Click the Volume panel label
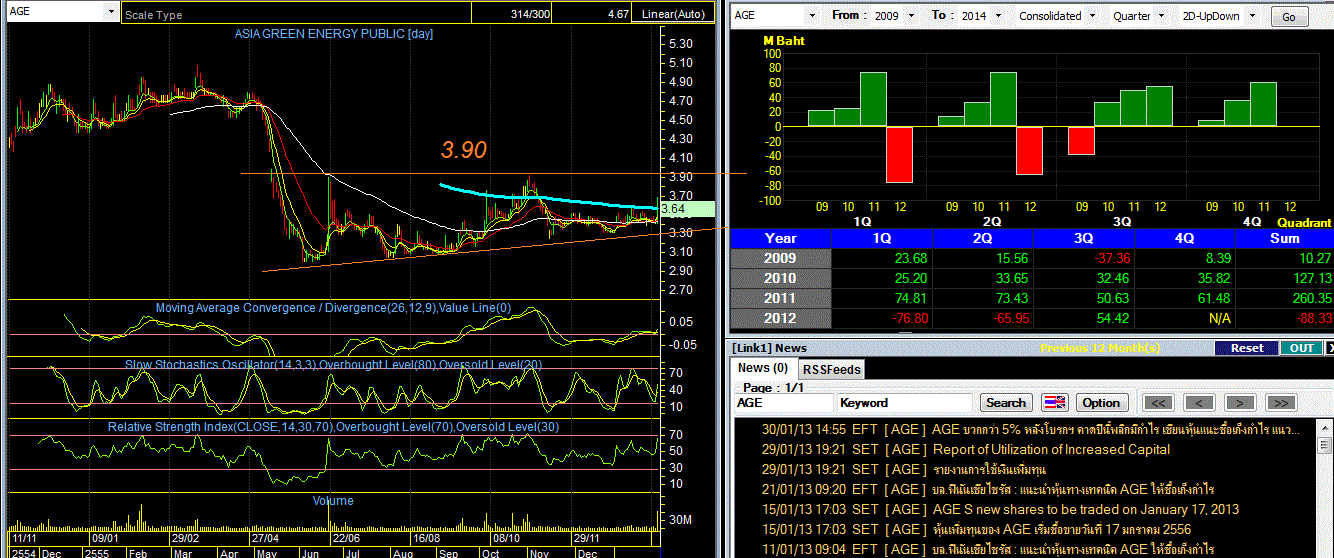This screenshot has height=558, width=1334. click(x=333, y=501)
